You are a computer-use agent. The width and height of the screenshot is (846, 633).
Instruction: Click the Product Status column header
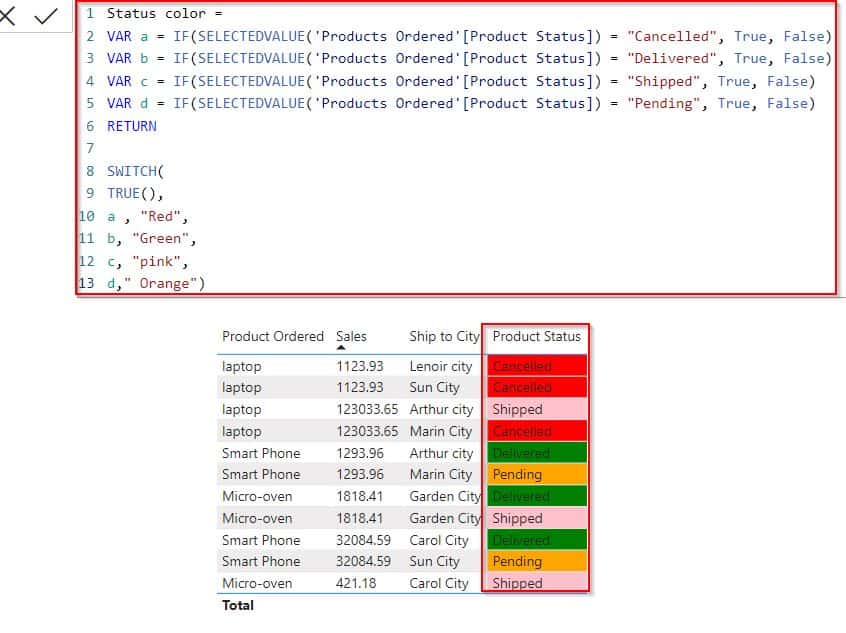tap(536, 336)
